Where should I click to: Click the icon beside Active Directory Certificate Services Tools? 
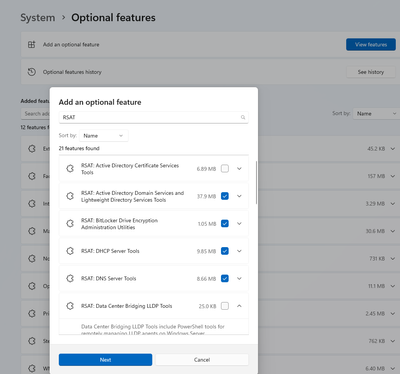pyautogui.click(x=70, y=169)
